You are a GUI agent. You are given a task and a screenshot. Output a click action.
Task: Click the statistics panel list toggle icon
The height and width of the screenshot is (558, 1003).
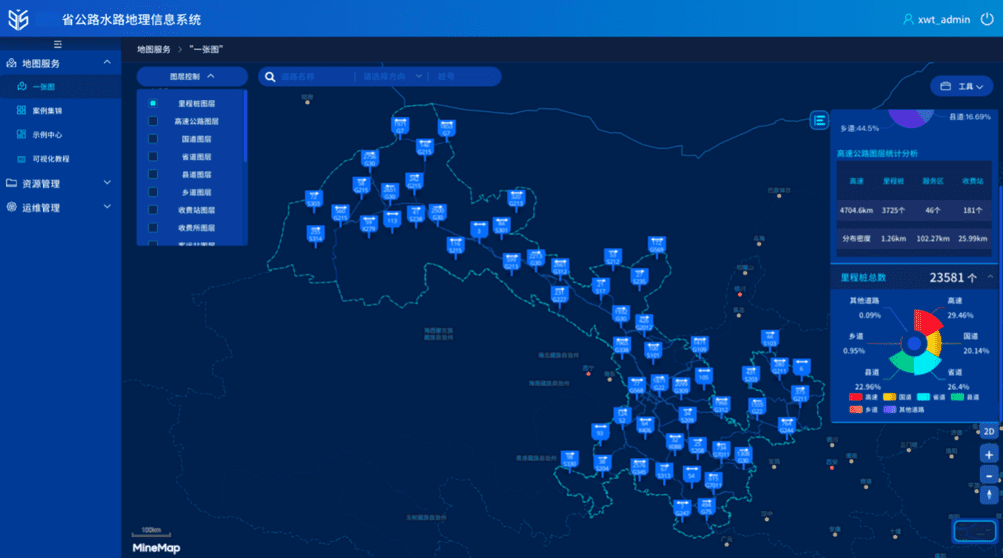tap(820, 121)
